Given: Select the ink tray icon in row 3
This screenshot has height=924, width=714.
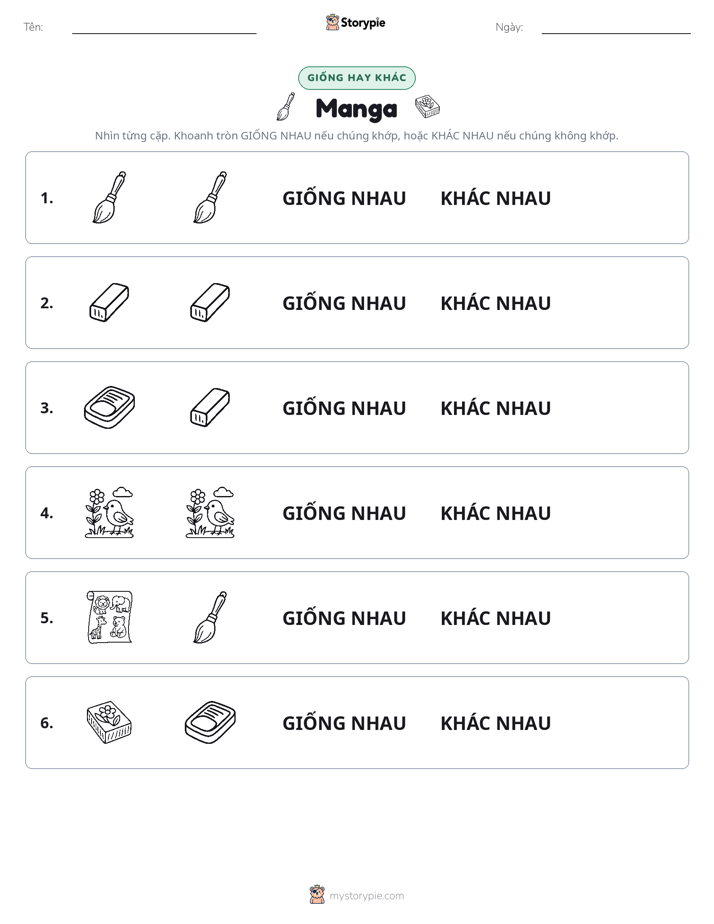Looking at the screenshot, I should click(110, 407).
